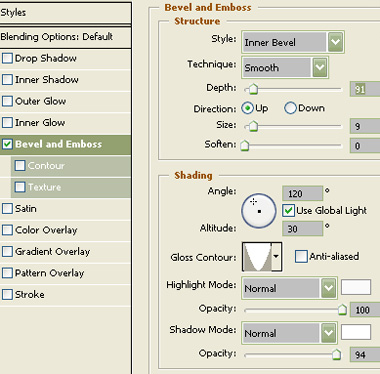Select the Bevel and Emboss label
Screen dimensions: 380x374
(58, 144)
